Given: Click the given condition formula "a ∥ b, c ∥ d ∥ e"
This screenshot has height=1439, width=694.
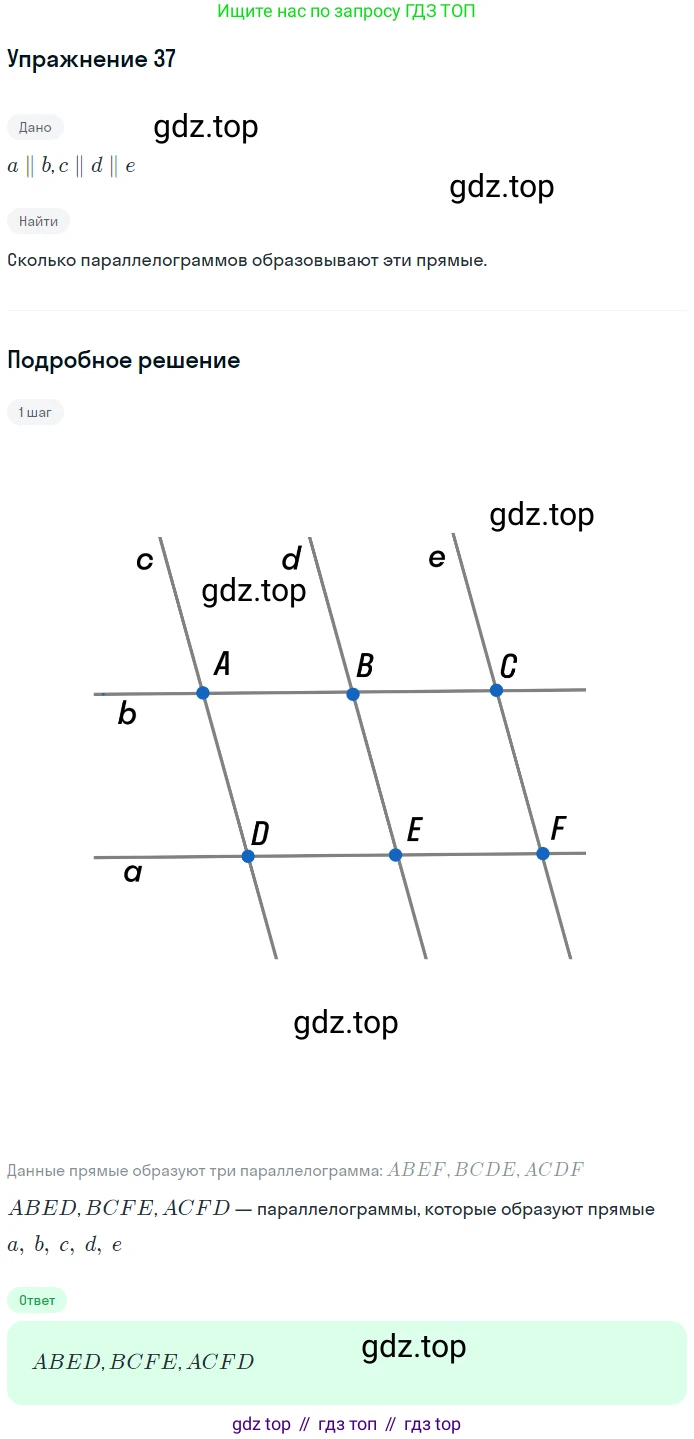Looking at the screenshot, I should (71, 167).
